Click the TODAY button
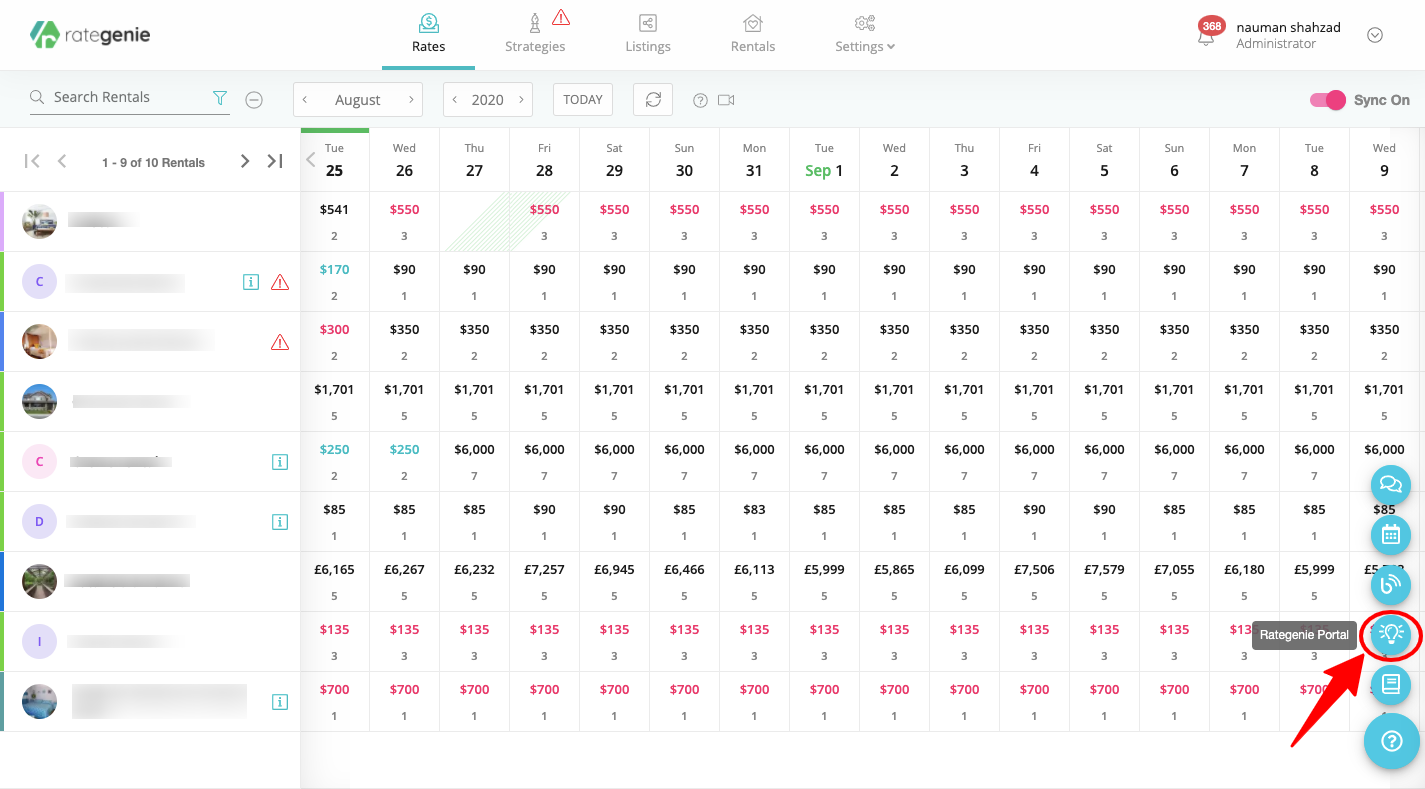 583,99
